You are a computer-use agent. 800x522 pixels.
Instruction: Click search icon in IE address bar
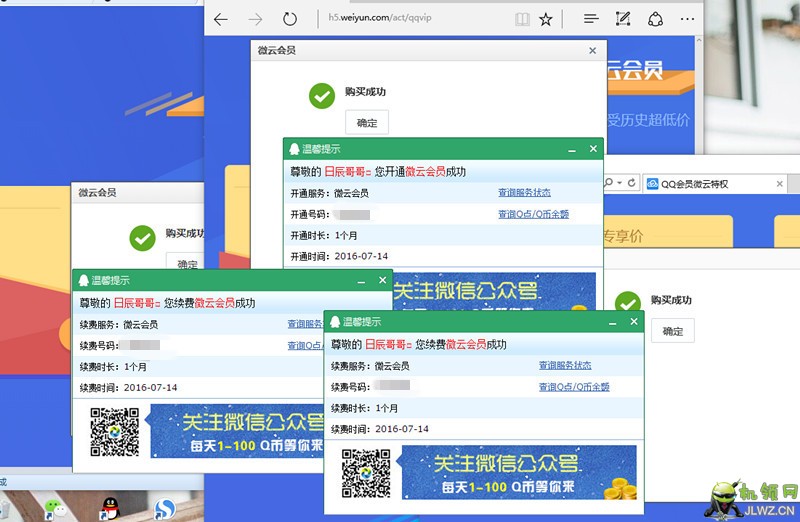(608, 183)
